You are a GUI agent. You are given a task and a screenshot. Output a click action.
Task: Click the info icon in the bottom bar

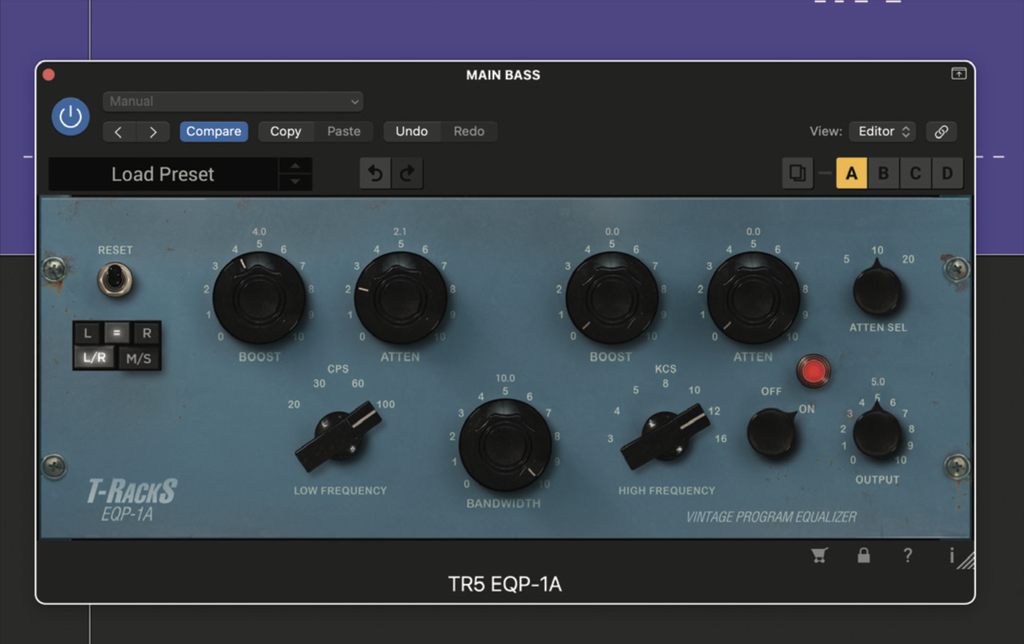951,555
